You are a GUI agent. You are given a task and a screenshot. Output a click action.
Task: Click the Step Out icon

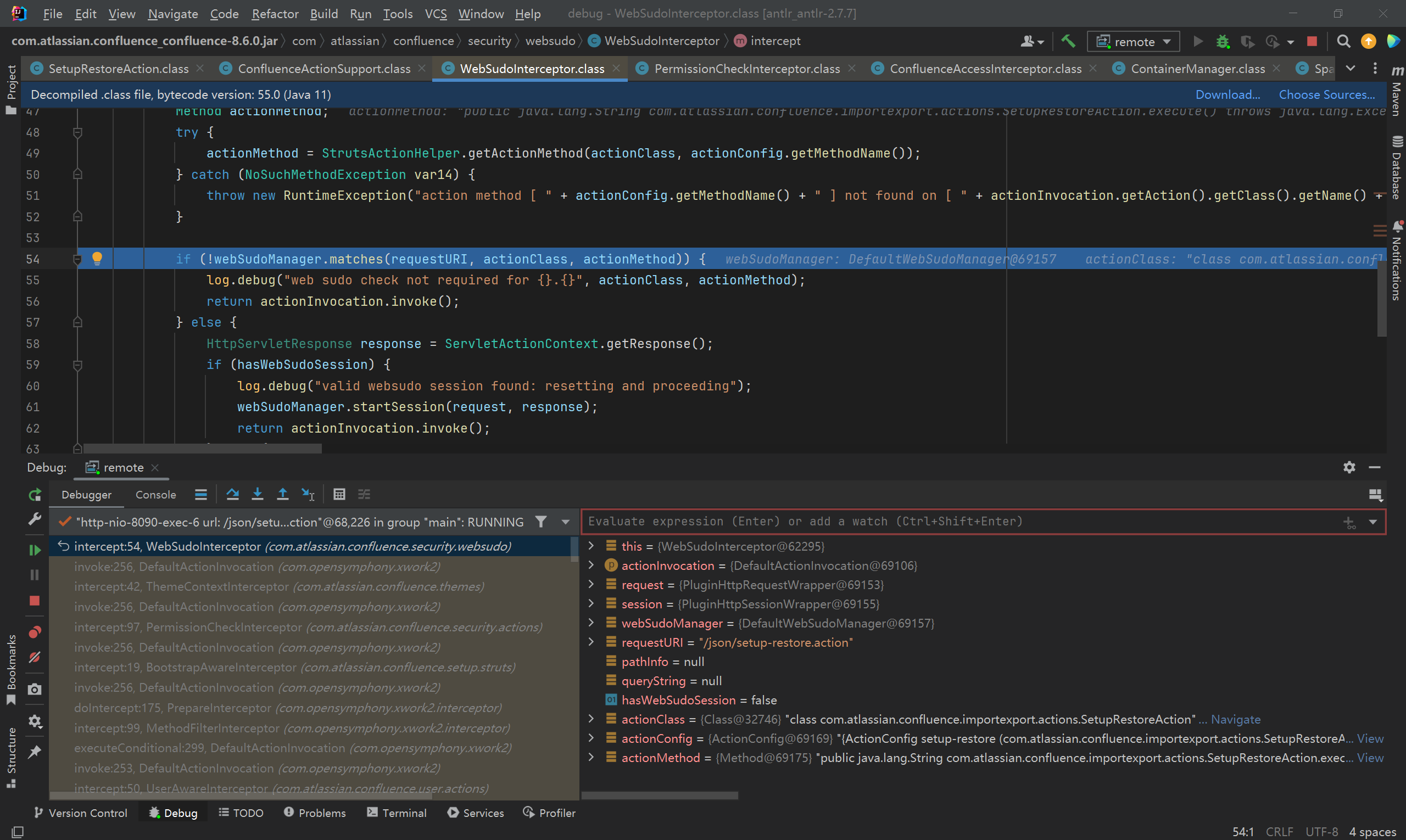coord(282,494)
